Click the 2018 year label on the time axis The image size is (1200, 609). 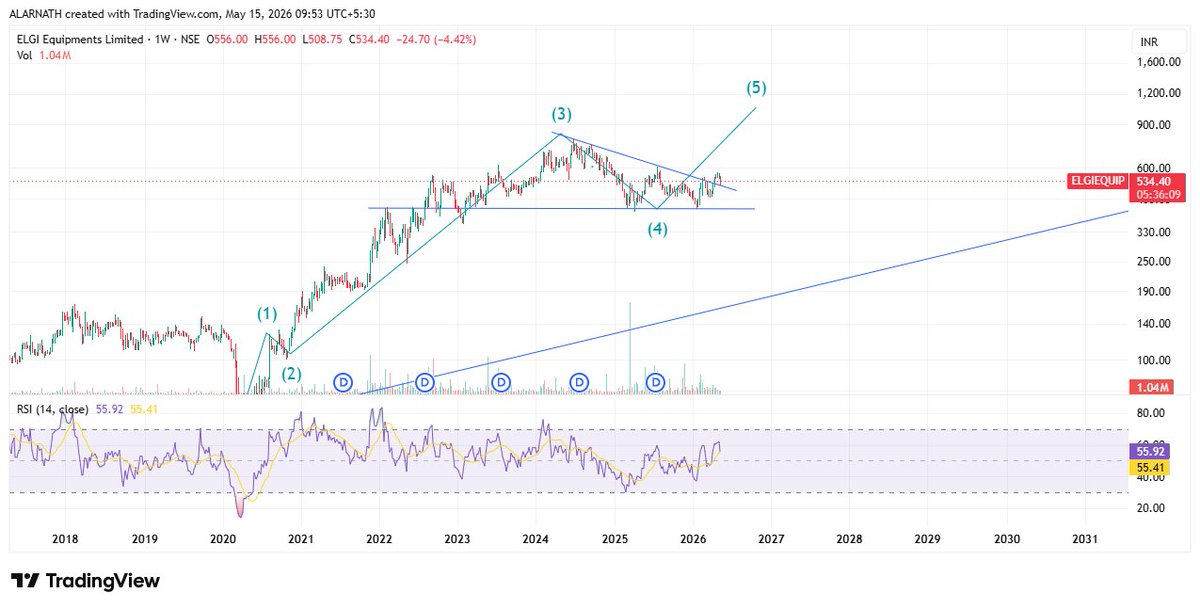(x=65, y=538)
